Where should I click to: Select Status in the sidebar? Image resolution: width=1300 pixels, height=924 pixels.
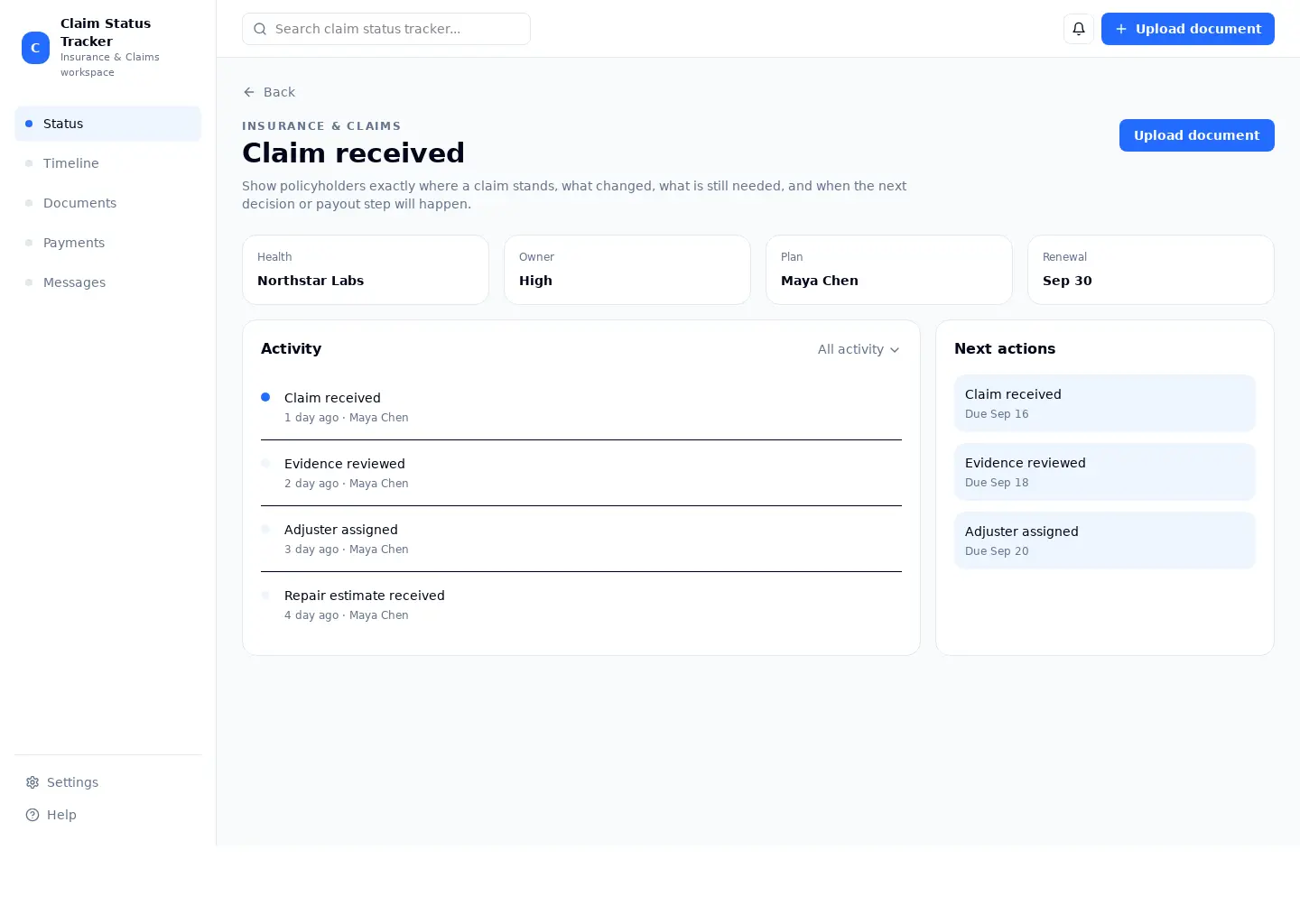(x=108, y=124)
